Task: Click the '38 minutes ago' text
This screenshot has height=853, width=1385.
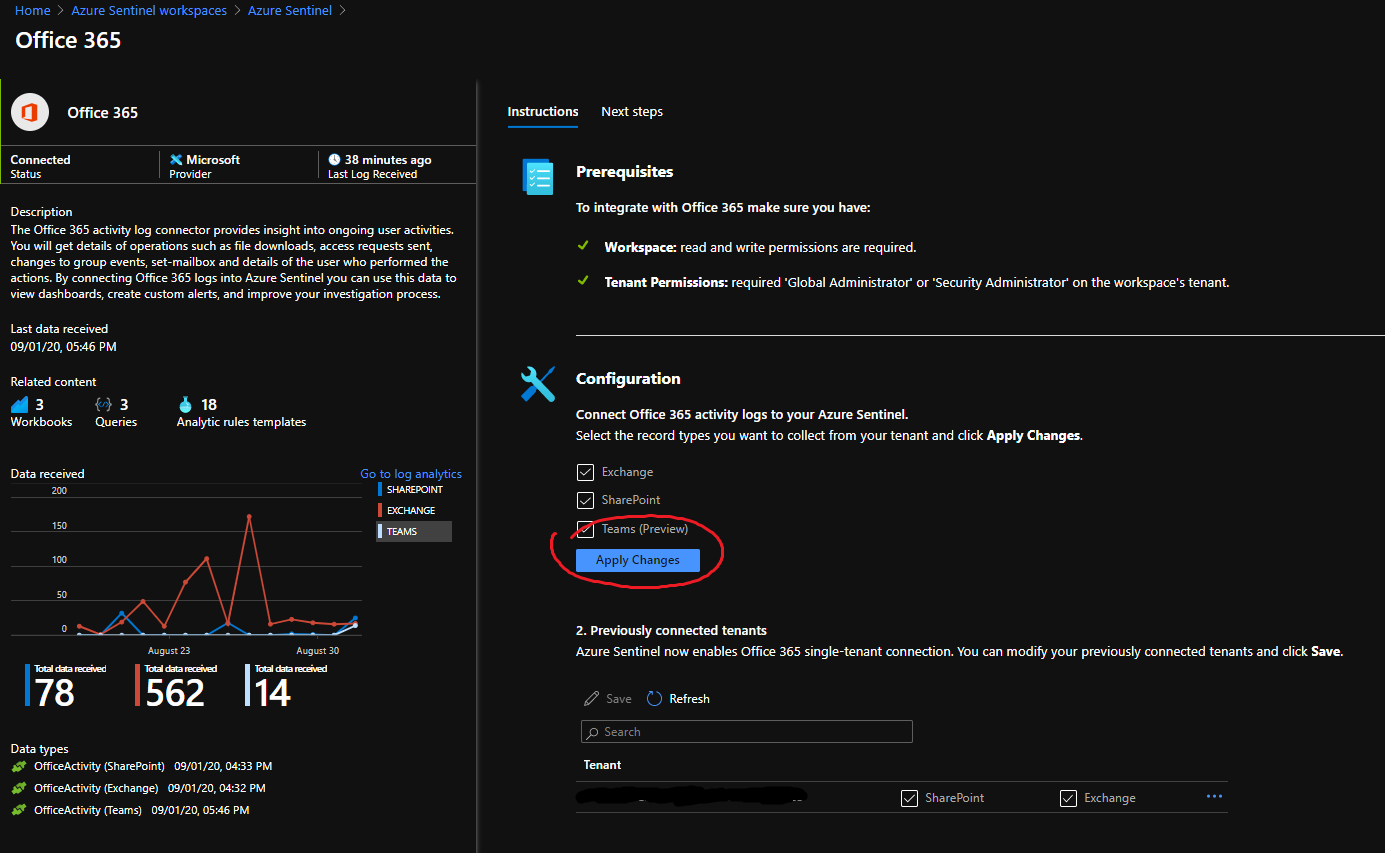Action: (x=388, y=160)
